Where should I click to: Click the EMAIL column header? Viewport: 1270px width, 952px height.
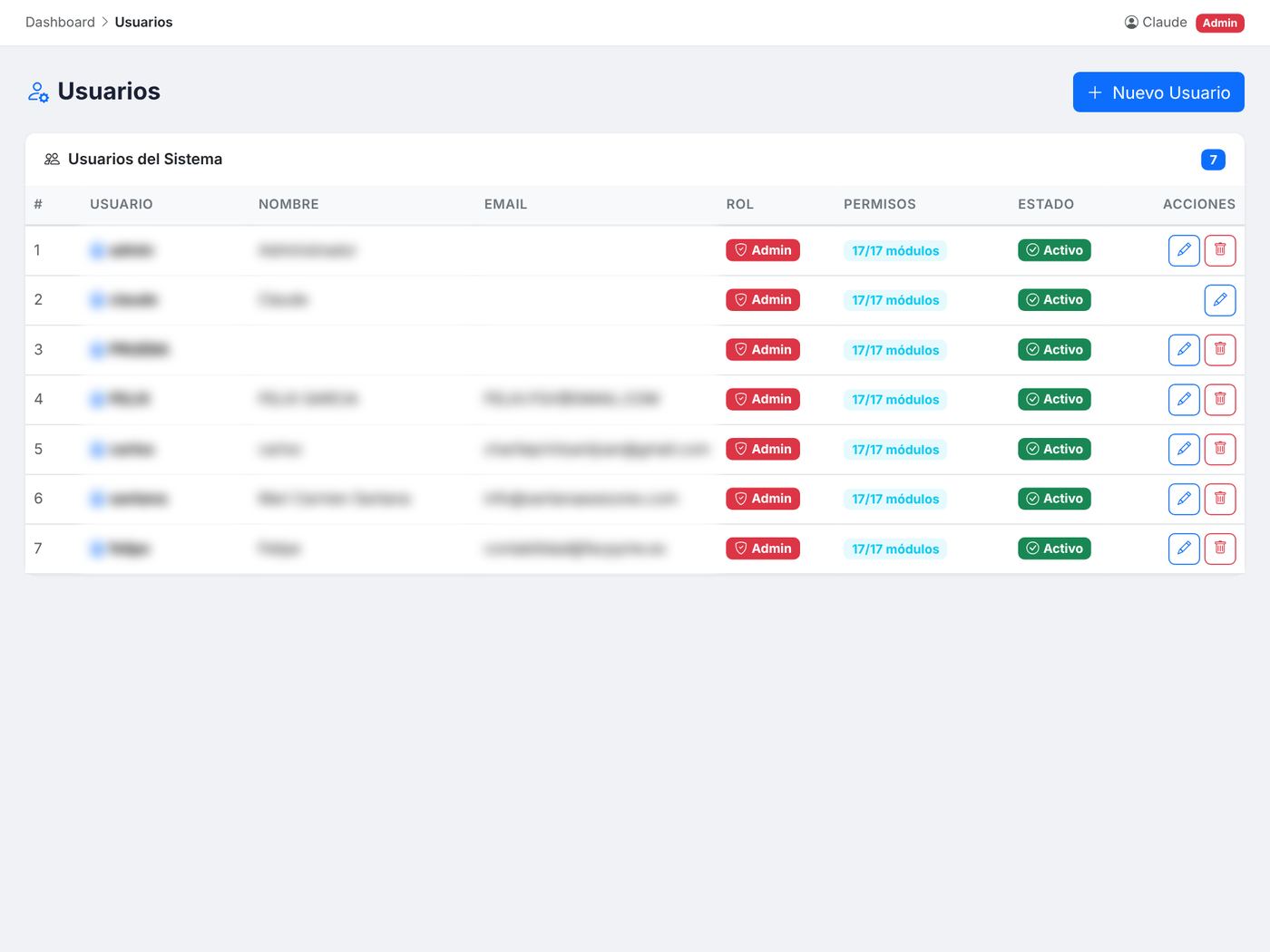505,204
